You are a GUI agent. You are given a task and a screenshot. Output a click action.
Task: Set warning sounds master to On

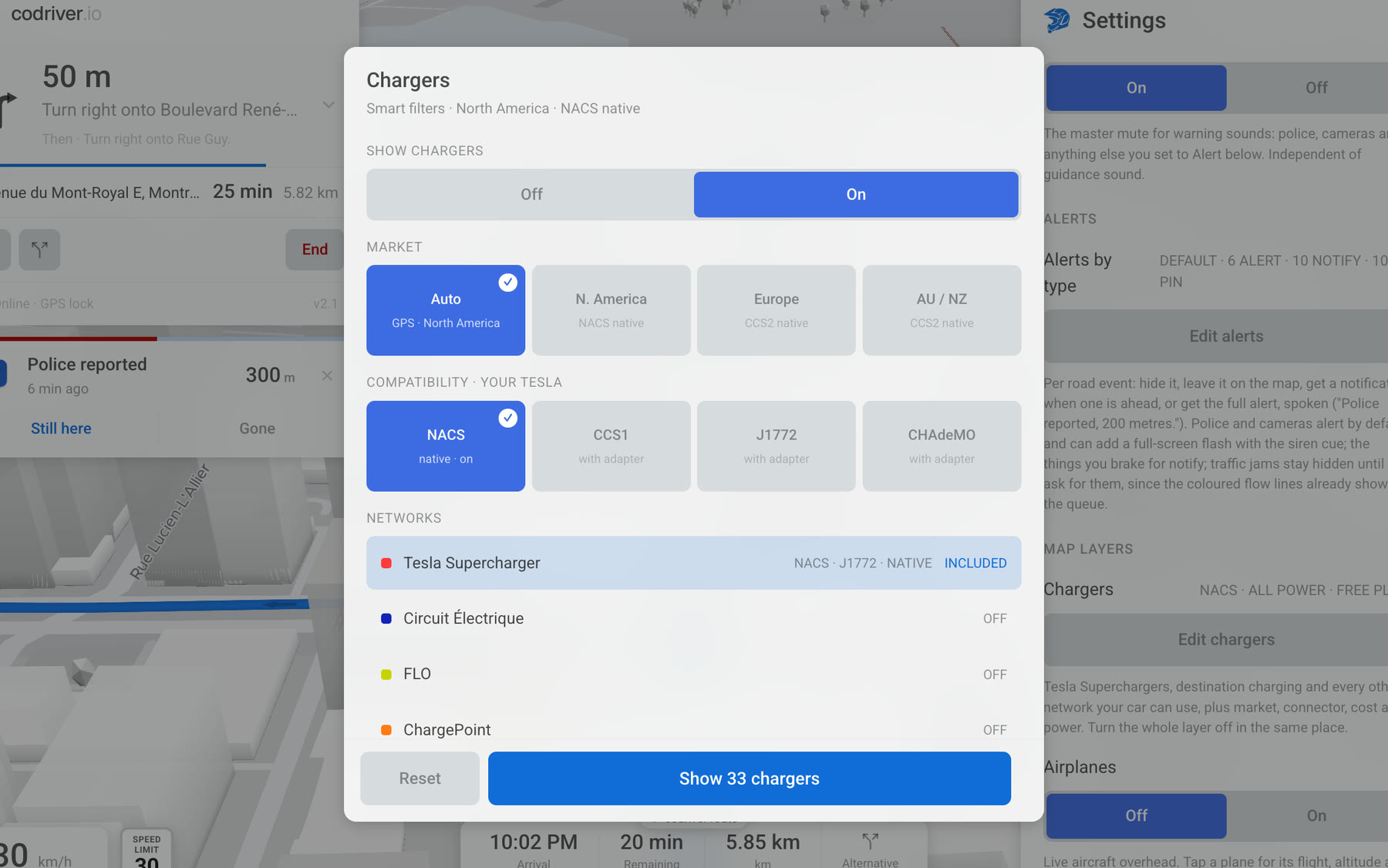pos(1136,88)
